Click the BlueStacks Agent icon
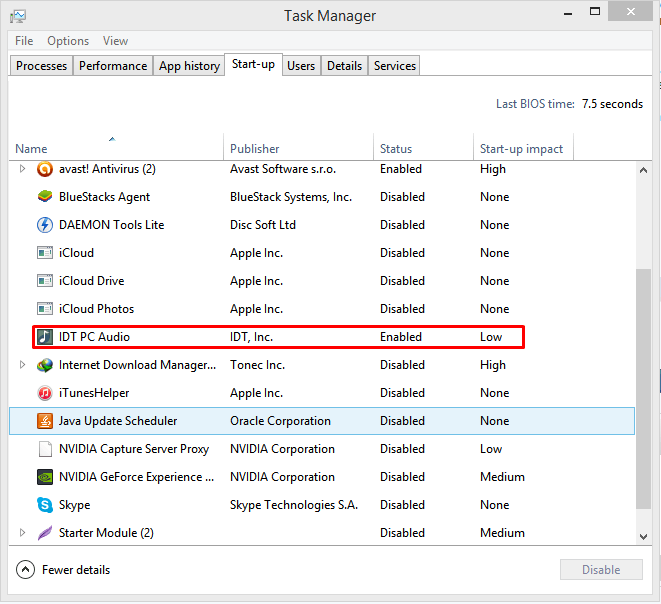Viewport: 661px width, 604px height. point(45,197)
